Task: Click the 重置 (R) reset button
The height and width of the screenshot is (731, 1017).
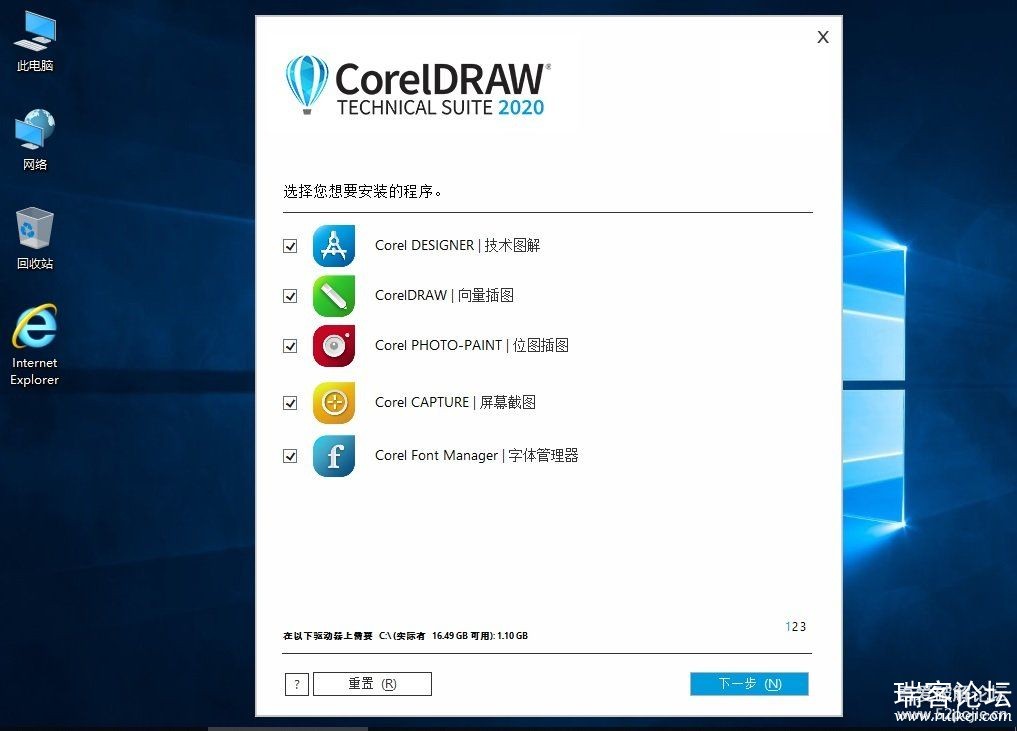Action: 372,684
